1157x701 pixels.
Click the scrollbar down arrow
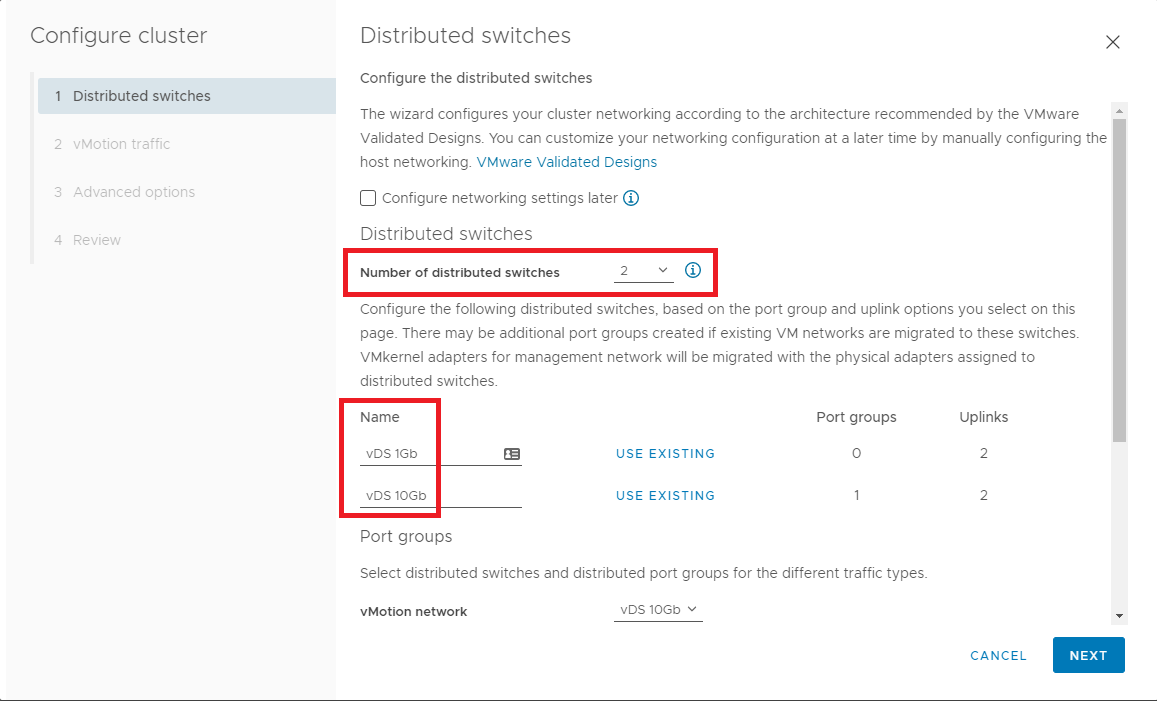point(1119,615)
